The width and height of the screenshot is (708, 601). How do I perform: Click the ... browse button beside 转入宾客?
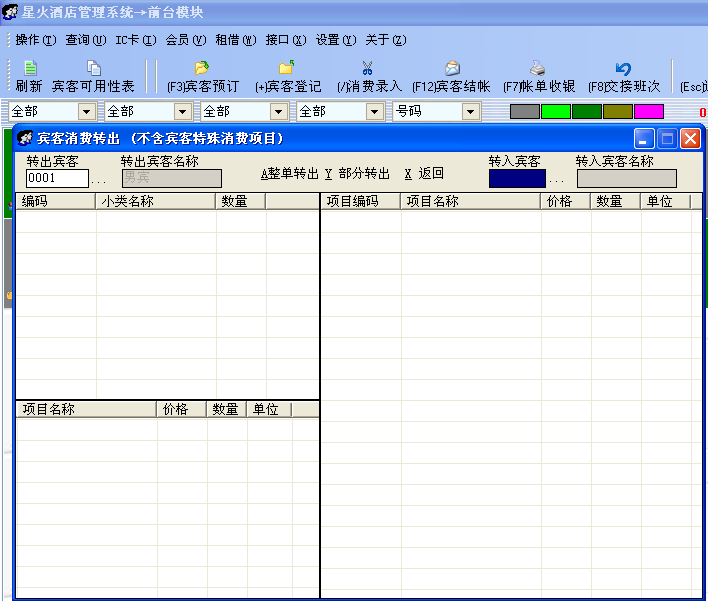pos(556,180)
